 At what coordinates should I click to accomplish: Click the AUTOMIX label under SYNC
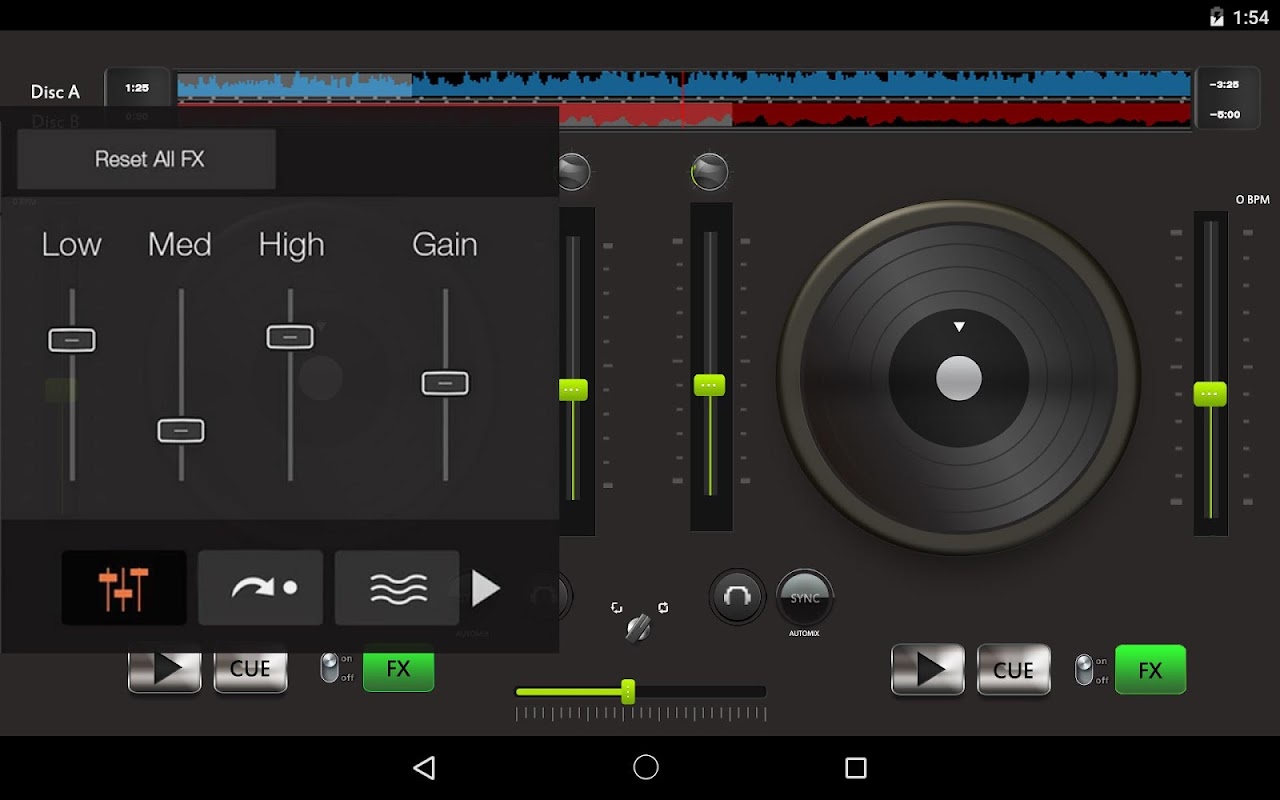click(804, 634)
